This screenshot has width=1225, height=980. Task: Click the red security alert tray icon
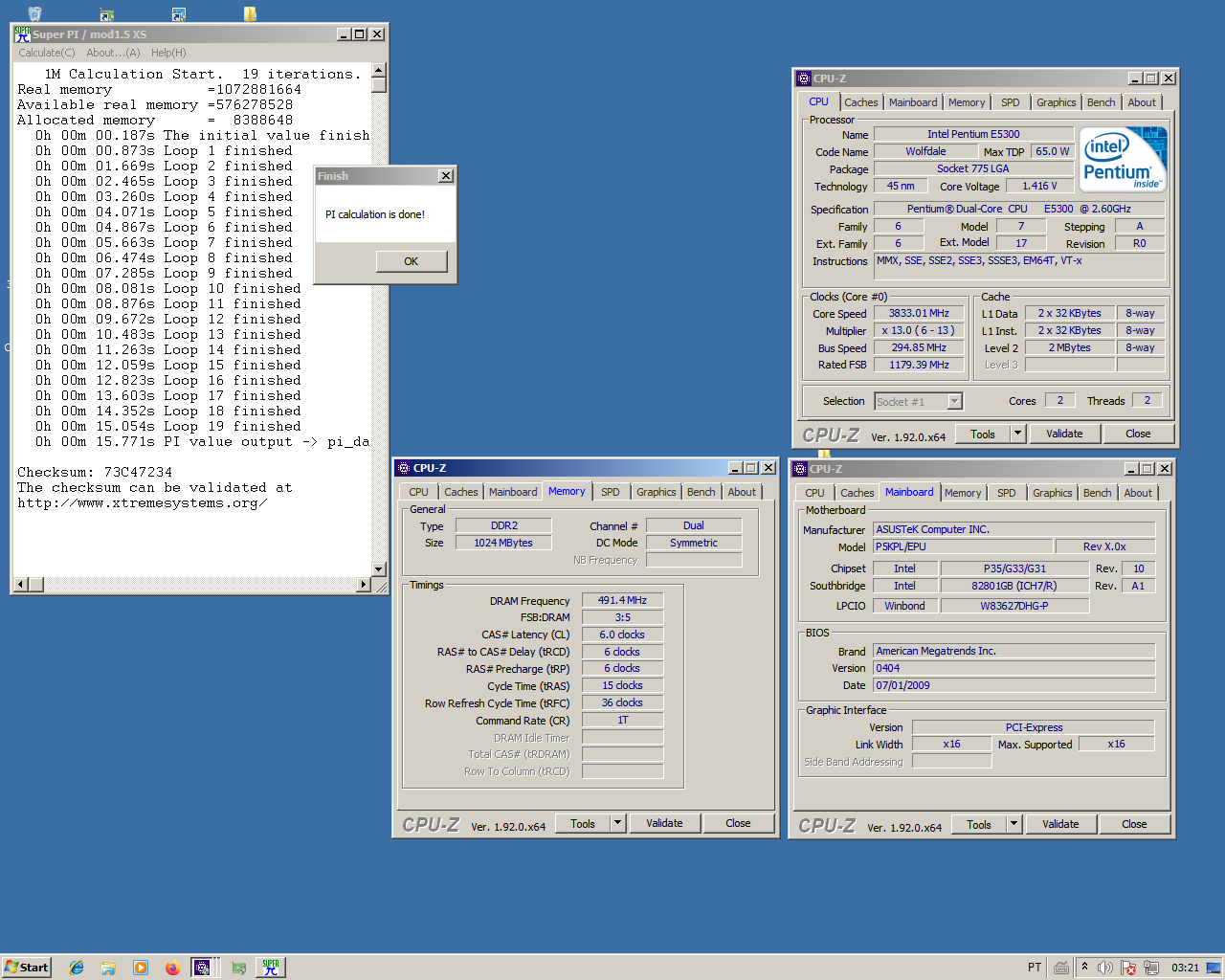point(1128,968)
